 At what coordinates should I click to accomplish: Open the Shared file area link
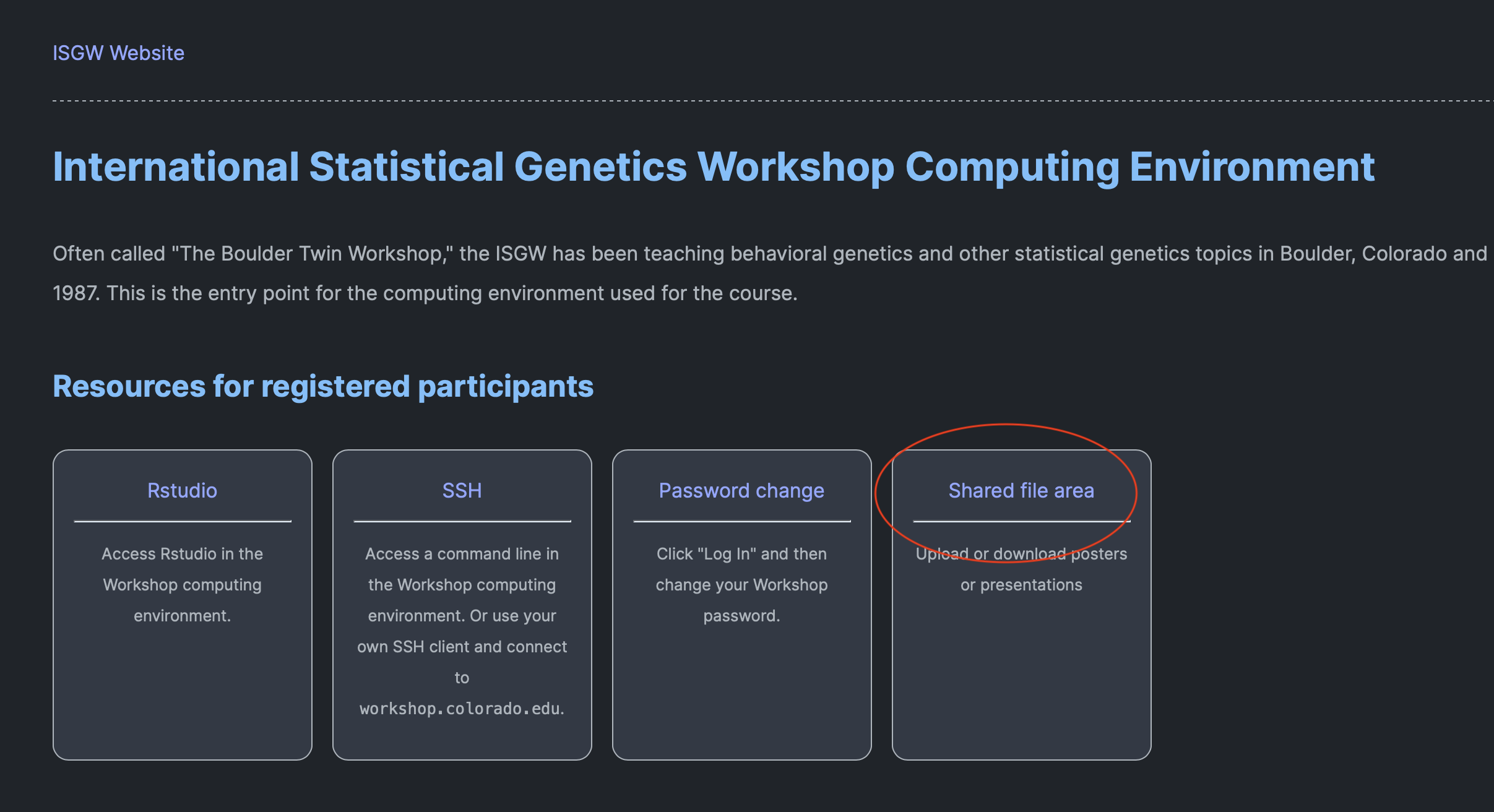(1021, 490)
